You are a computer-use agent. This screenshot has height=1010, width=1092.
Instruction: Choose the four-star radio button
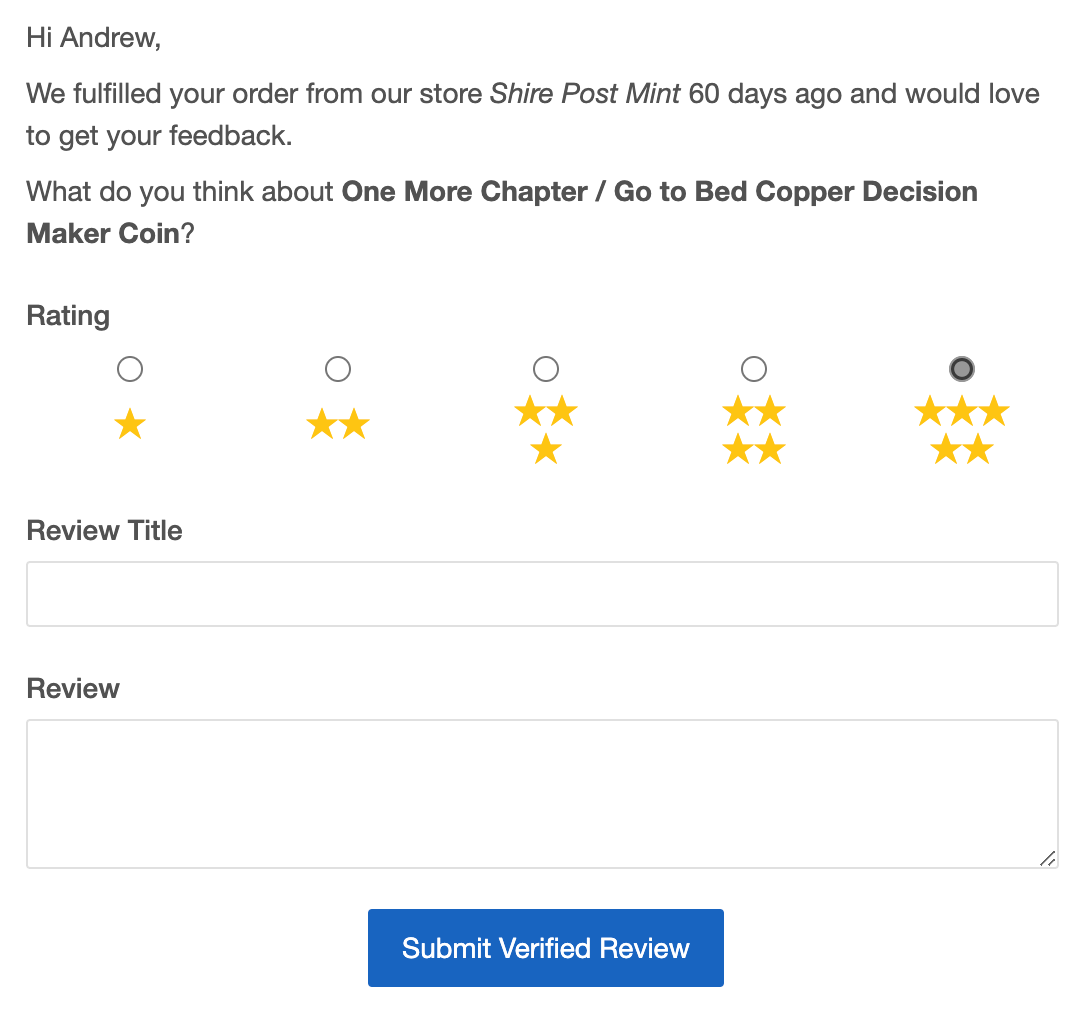754,368
